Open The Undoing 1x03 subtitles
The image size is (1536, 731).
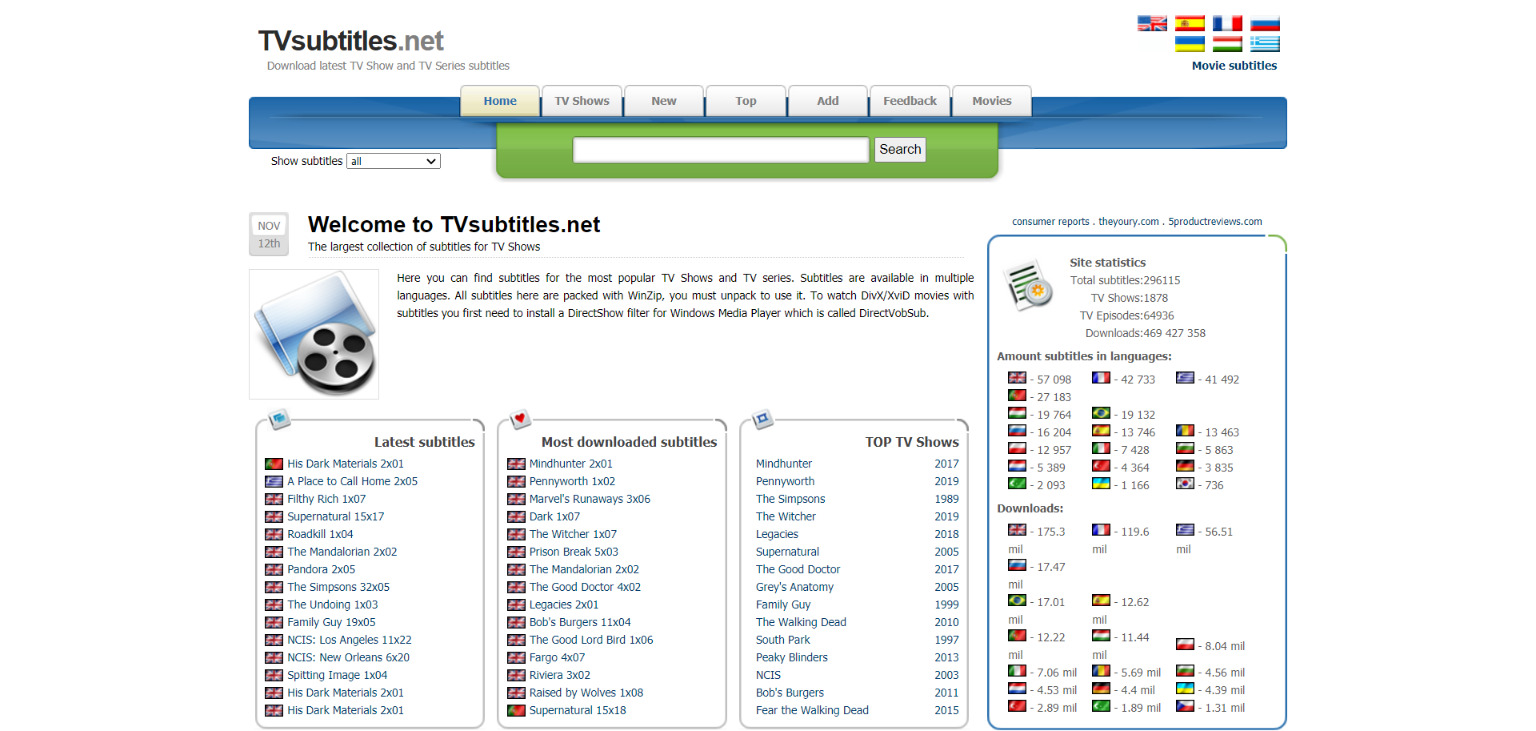tap(333, 605)
